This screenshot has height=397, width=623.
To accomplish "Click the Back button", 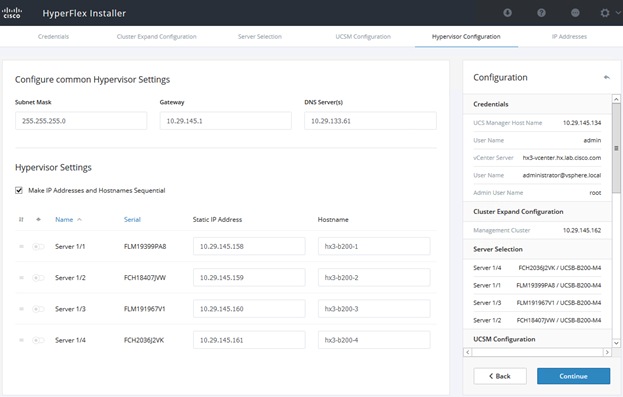I will pyautogui.click(x=500, y=376).
